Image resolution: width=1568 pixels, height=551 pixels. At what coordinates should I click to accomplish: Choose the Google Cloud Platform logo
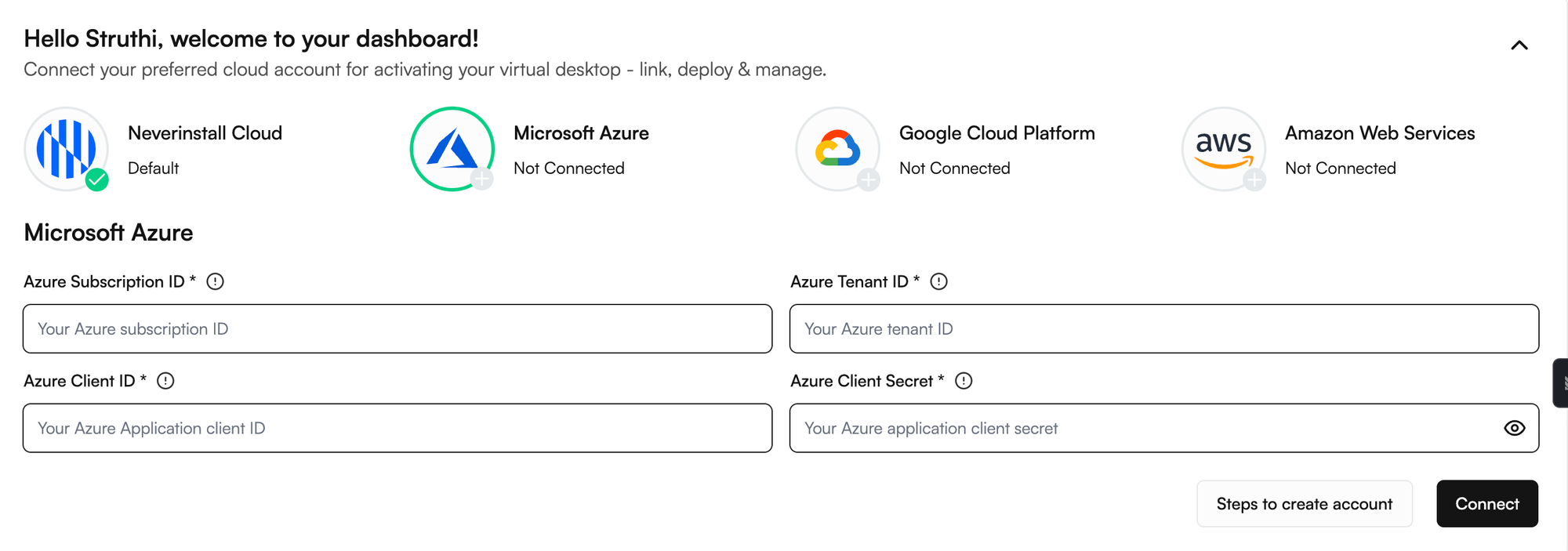click(x=837, y=148)
